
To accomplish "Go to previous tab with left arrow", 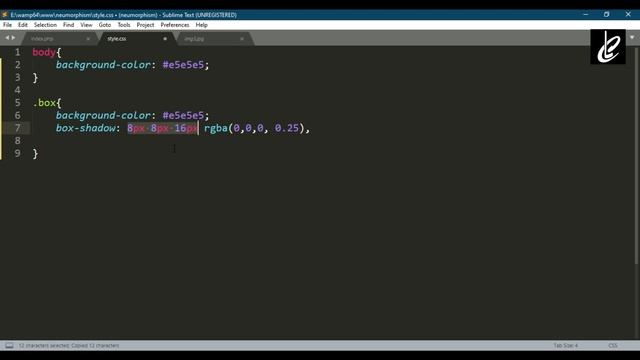I will pyautogui.click(x=7, y=38).
